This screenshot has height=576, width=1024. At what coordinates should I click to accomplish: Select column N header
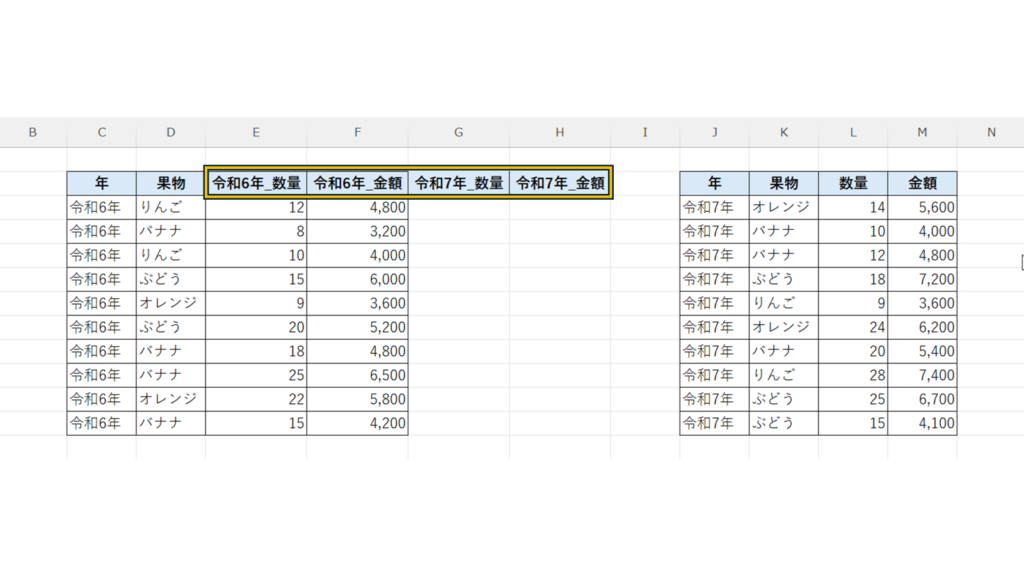click(x=990, y=132)
